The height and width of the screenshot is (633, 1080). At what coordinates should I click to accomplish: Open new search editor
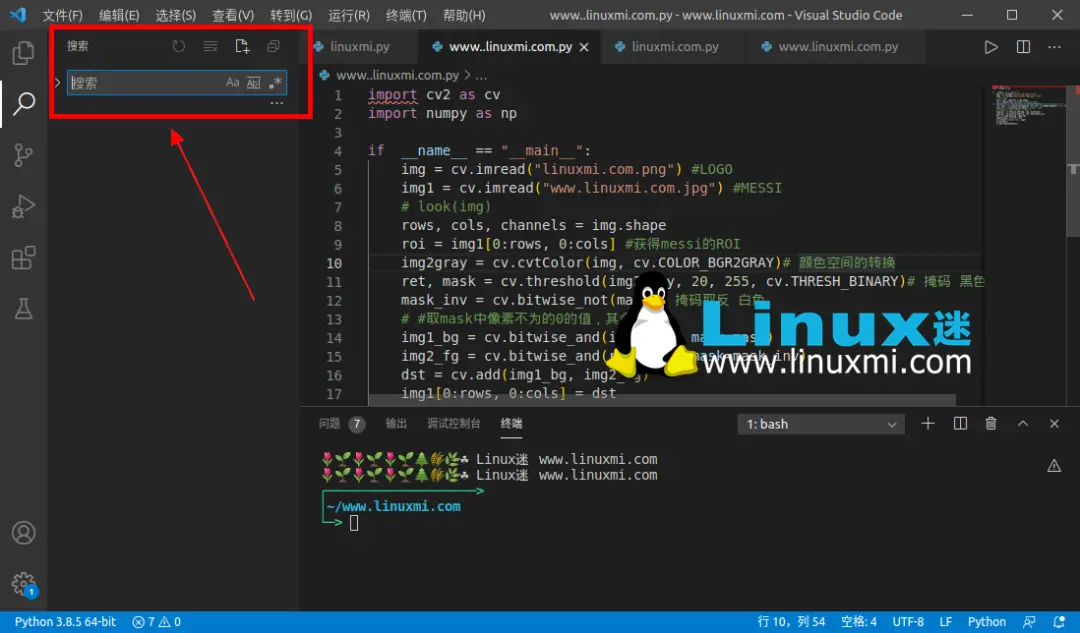coord(242,46)
